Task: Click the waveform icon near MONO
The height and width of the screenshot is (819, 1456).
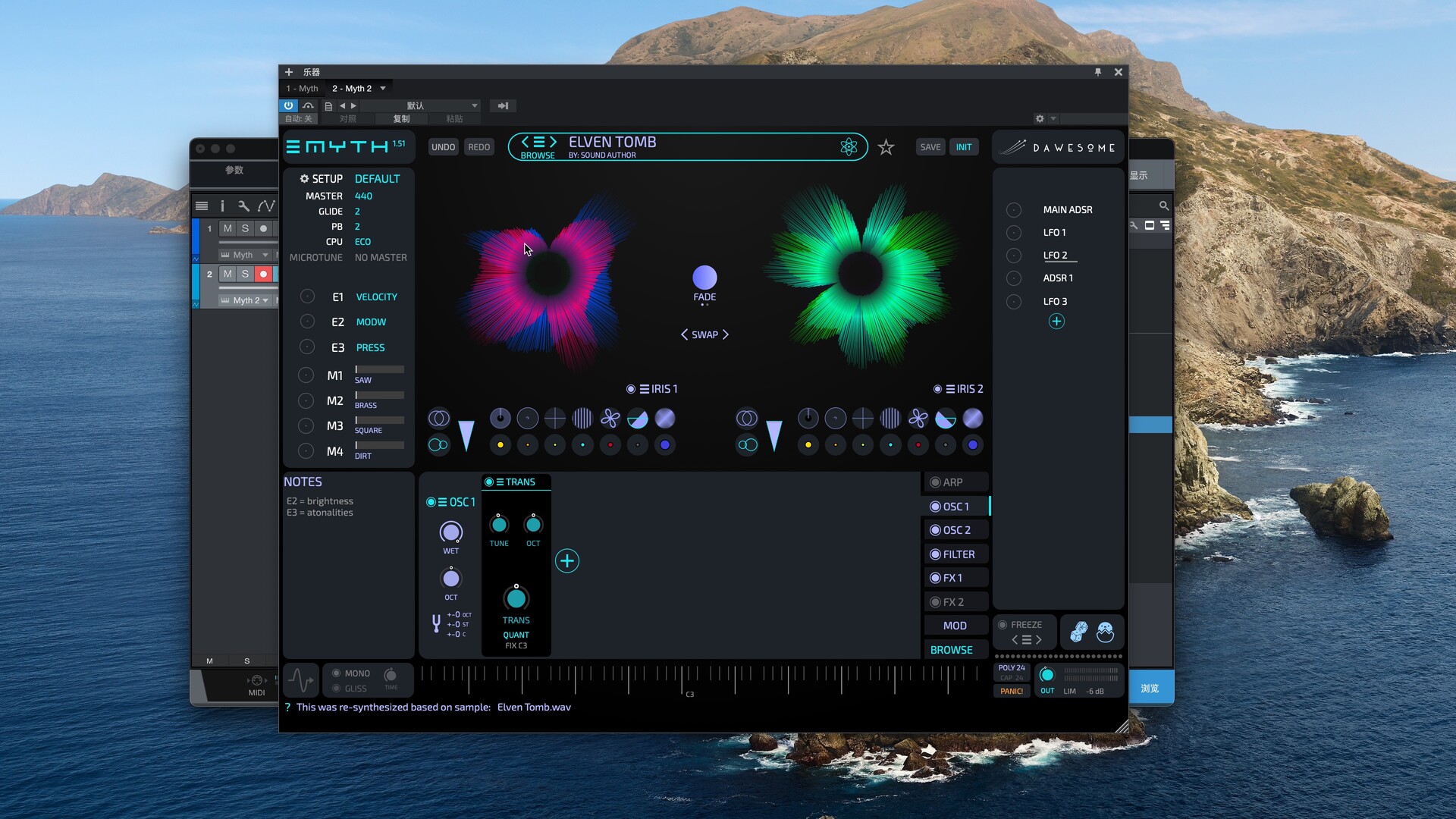Action: [x=300, y=679]
